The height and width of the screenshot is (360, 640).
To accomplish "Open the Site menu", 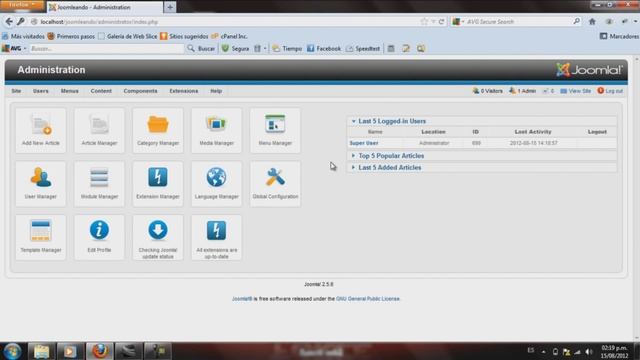I will 16,91.
